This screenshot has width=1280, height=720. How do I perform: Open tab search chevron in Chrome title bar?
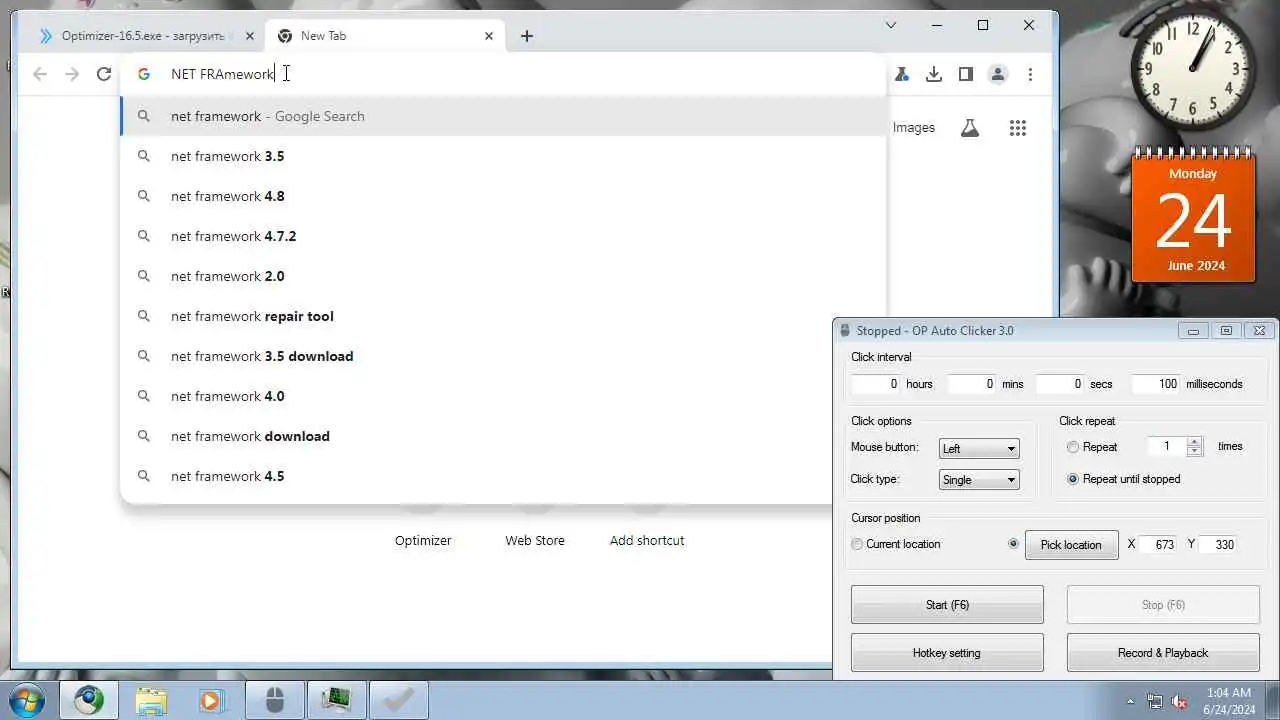click(891, 25)
